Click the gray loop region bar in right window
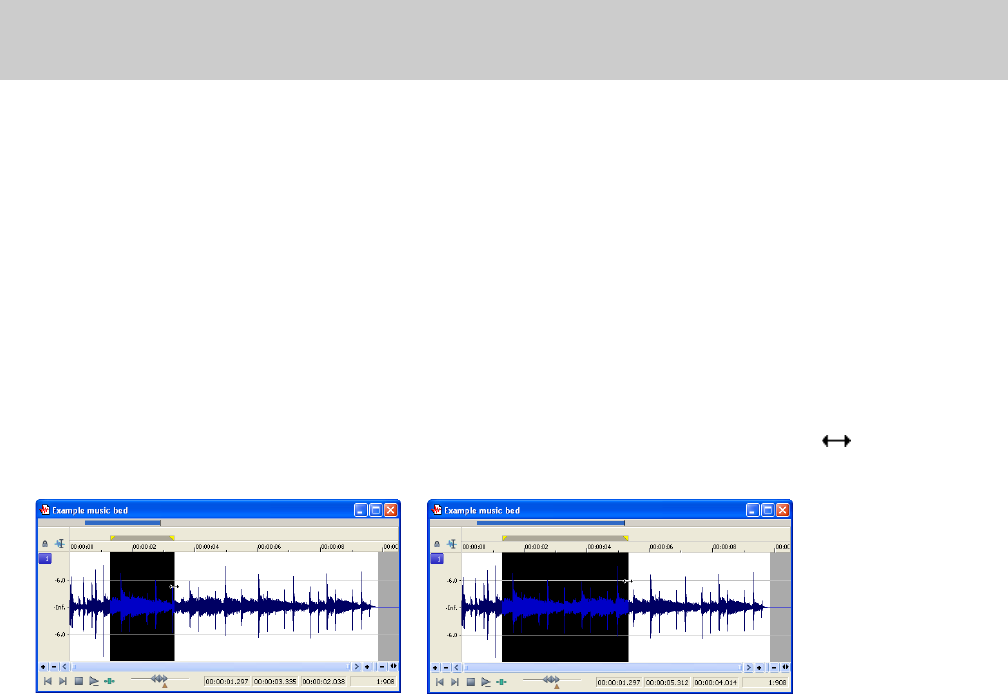This screenshot has height=694, width=1008. [565, 538]
